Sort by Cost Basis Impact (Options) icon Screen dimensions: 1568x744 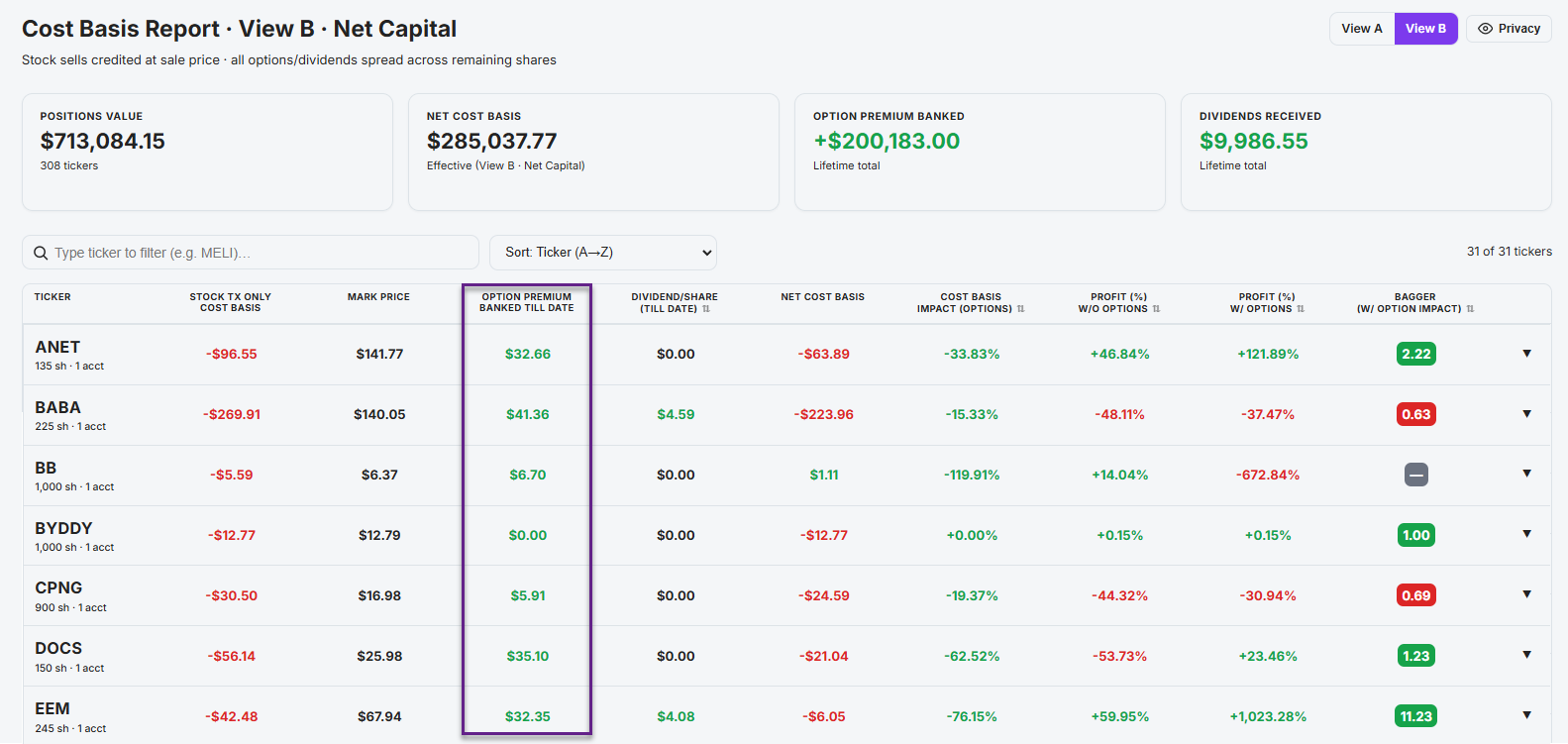click(x=1020, y=309)
